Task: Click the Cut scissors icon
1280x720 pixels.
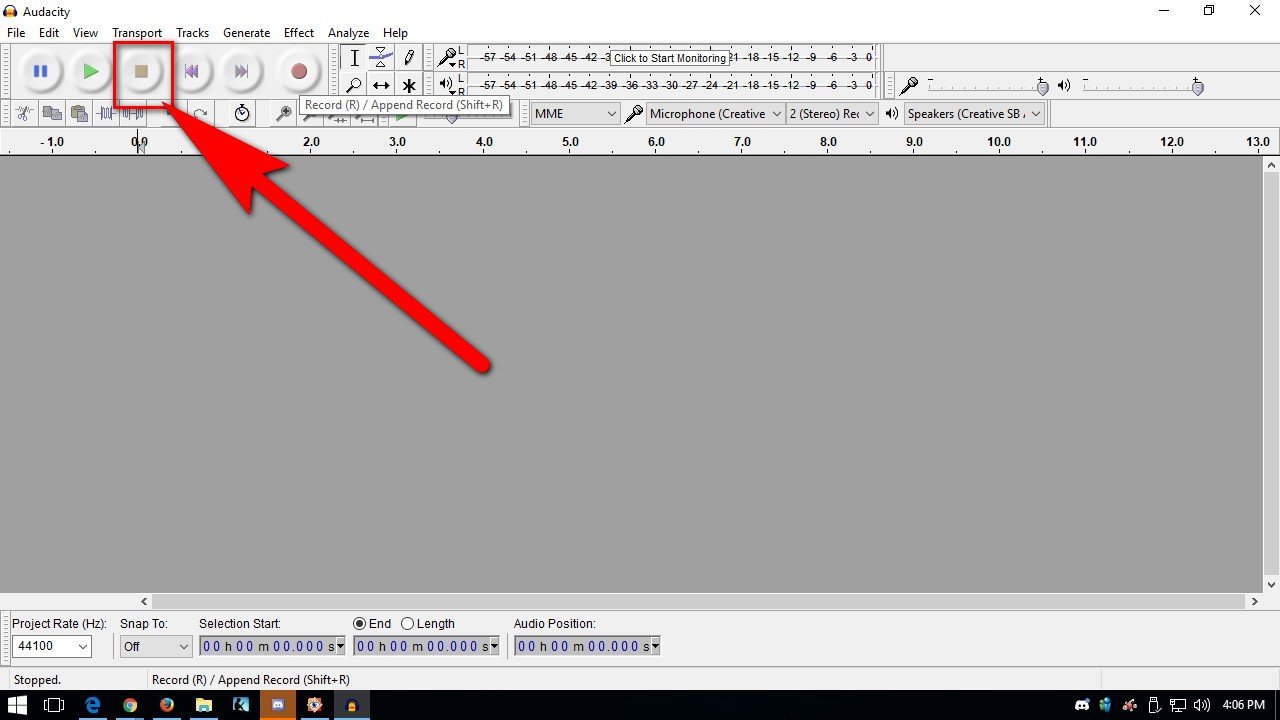Action: tap(24, 113)
